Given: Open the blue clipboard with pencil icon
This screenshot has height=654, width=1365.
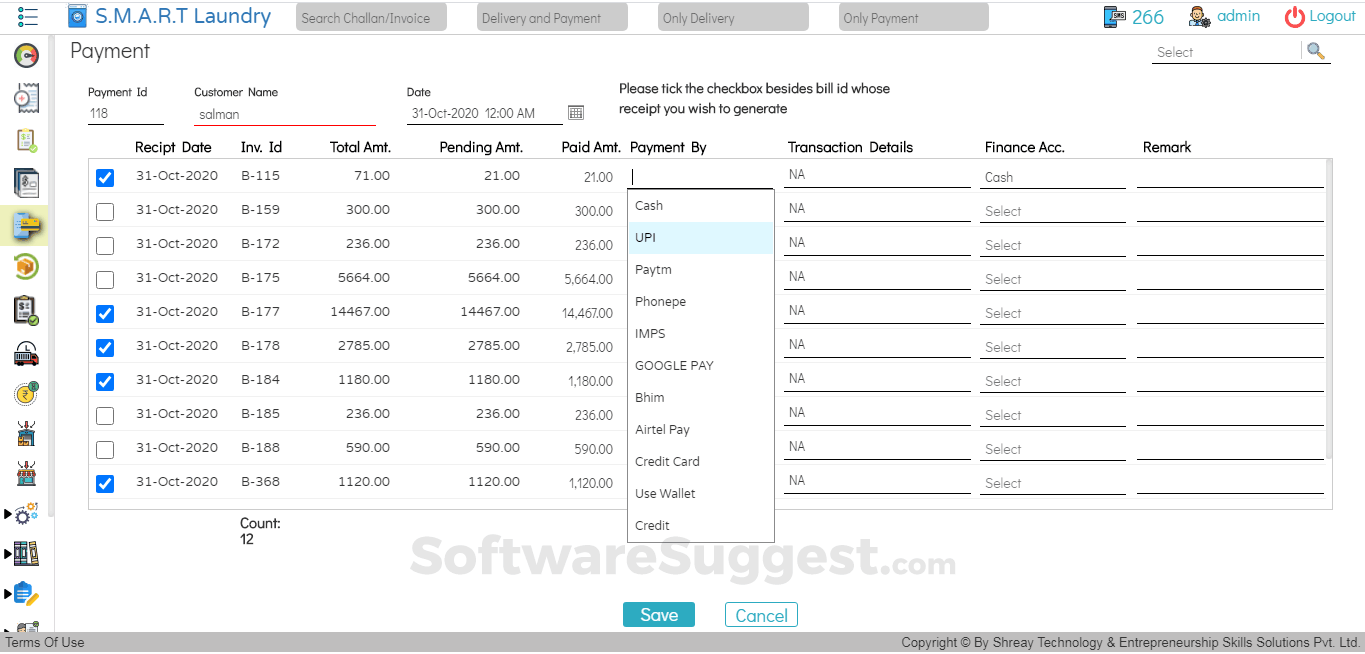Looking at the screenshot, I should coord(26,593).
